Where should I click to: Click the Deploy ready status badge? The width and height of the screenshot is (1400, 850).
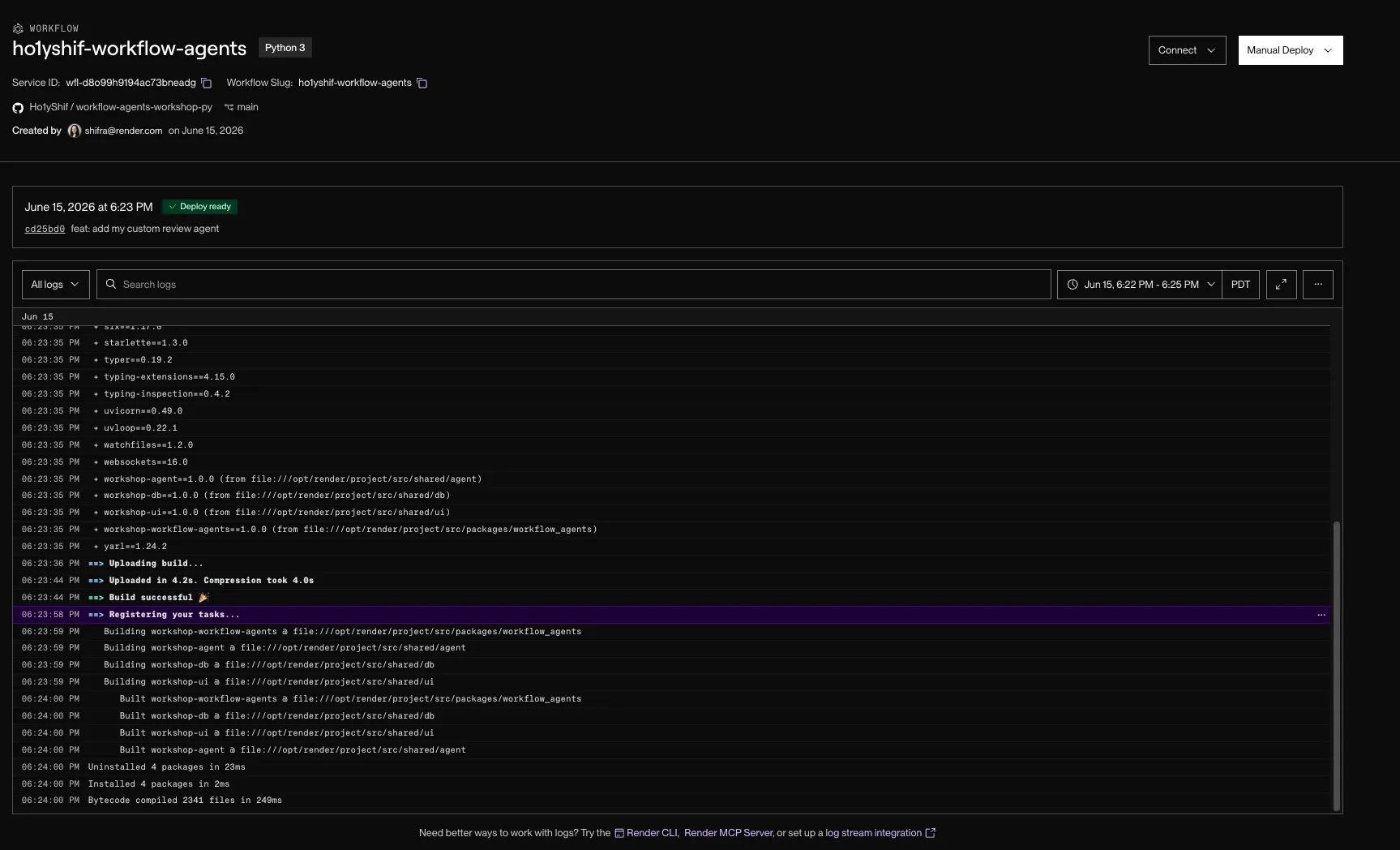click(199, 207)
